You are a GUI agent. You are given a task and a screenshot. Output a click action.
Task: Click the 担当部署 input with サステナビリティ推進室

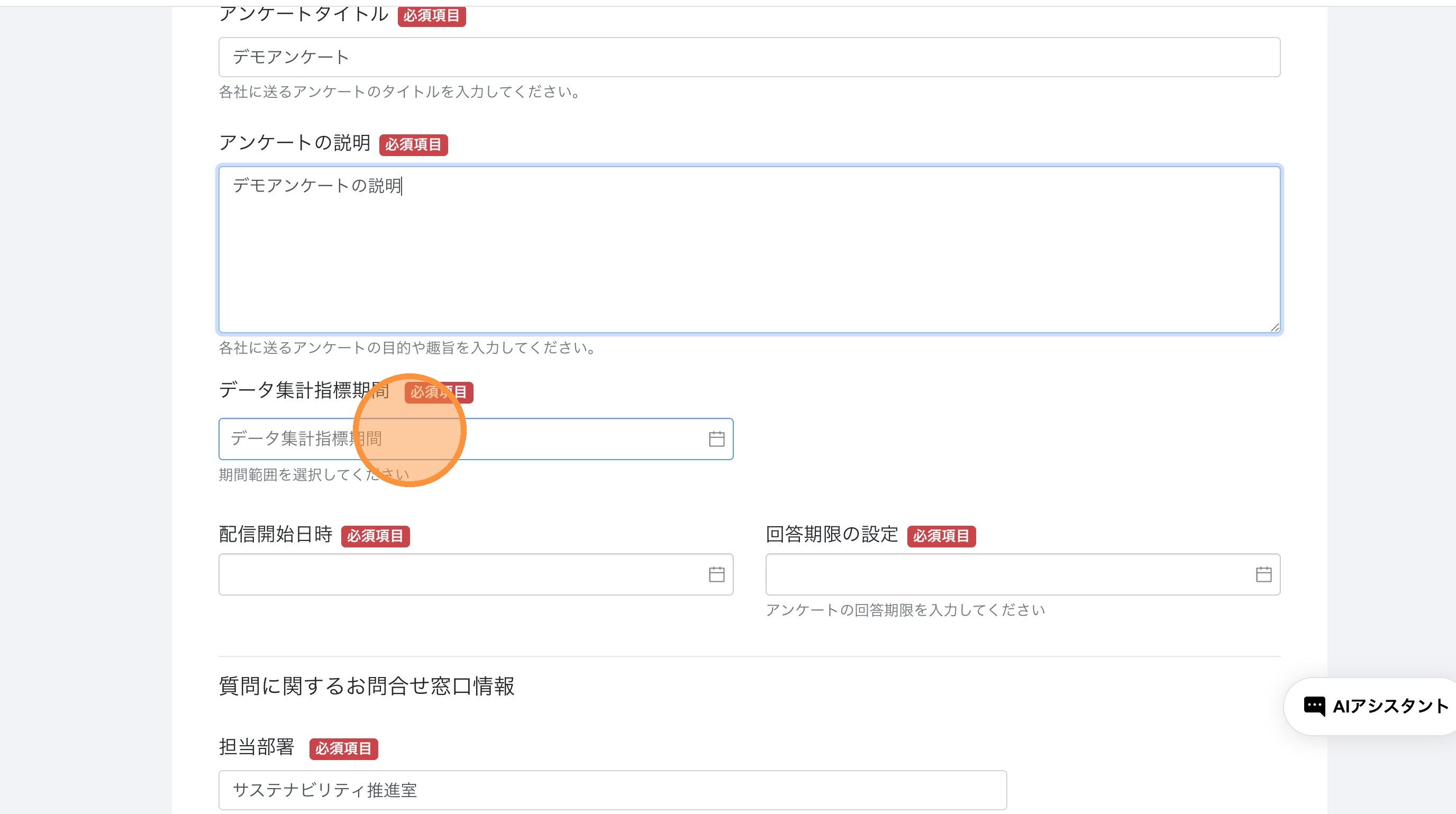[x=612, y=790]
